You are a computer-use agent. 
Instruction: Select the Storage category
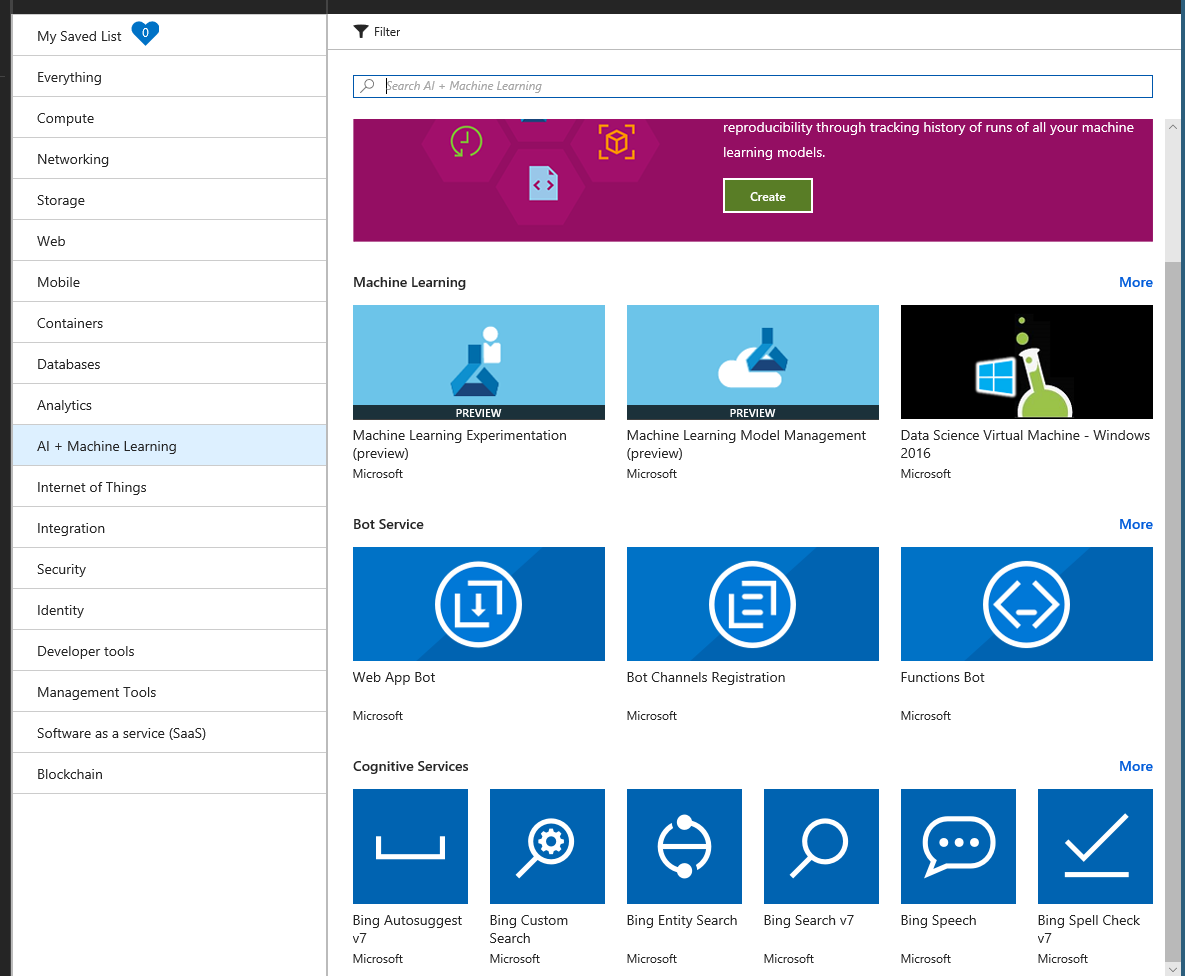point(169,200)
